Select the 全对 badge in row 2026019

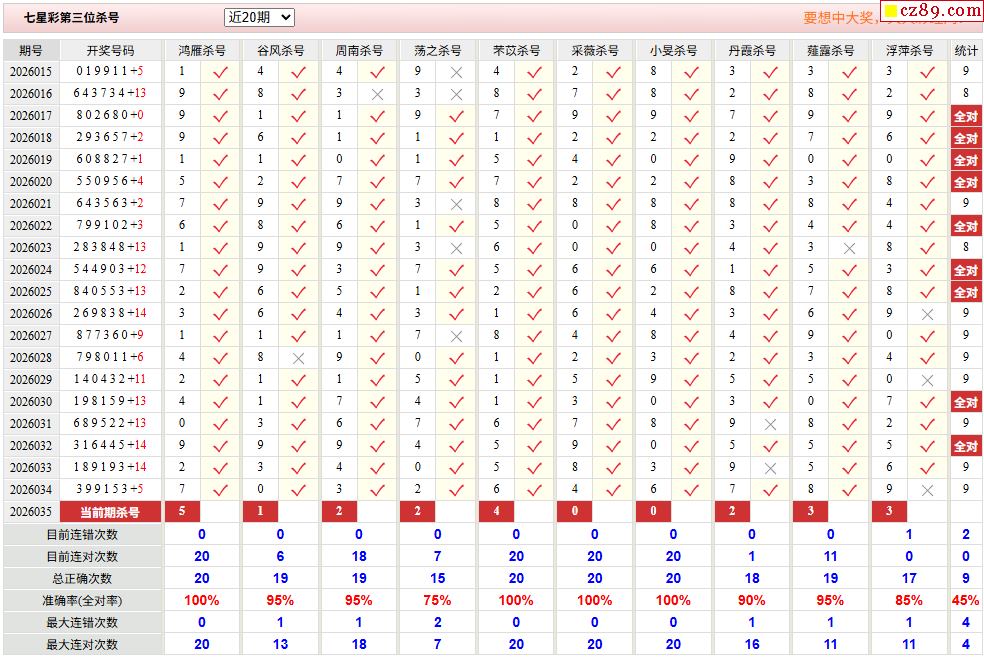(966, 160)
